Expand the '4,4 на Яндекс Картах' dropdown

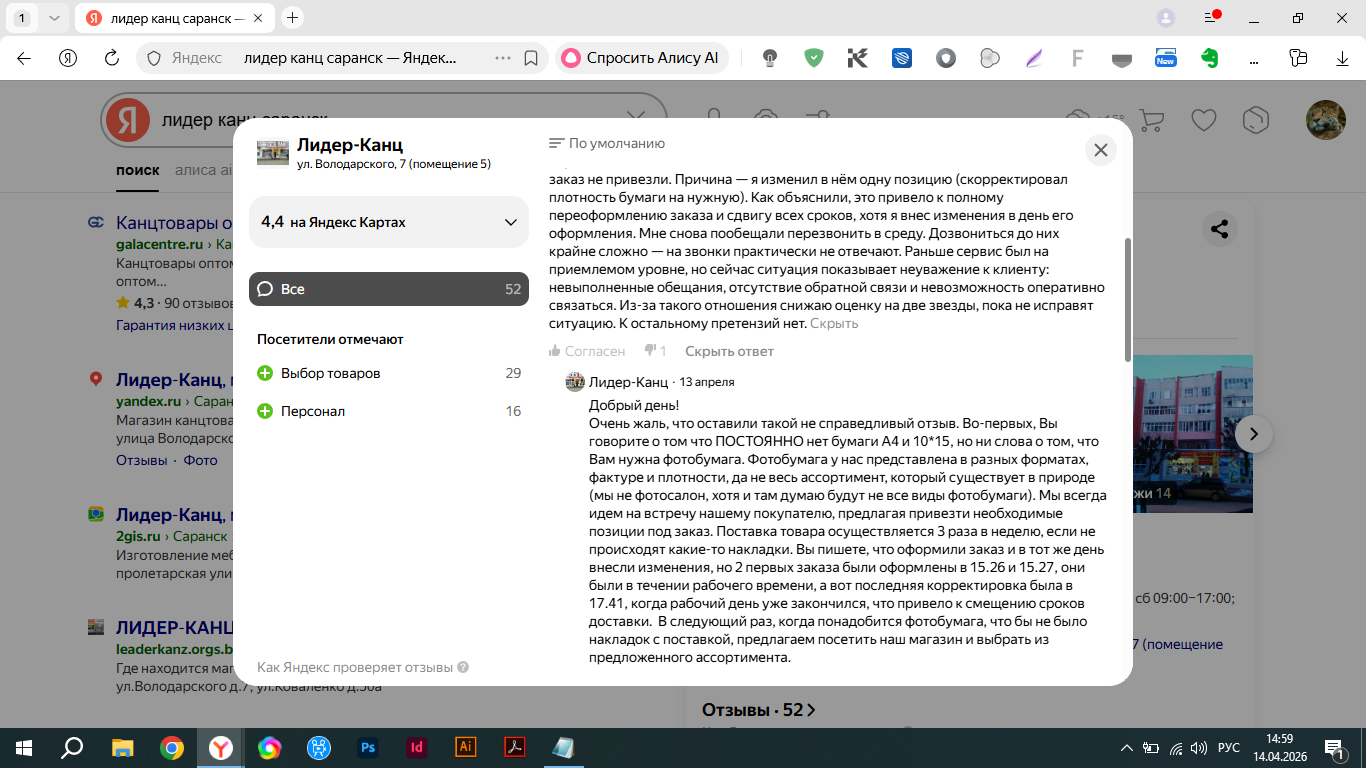(x=388, y=222)
